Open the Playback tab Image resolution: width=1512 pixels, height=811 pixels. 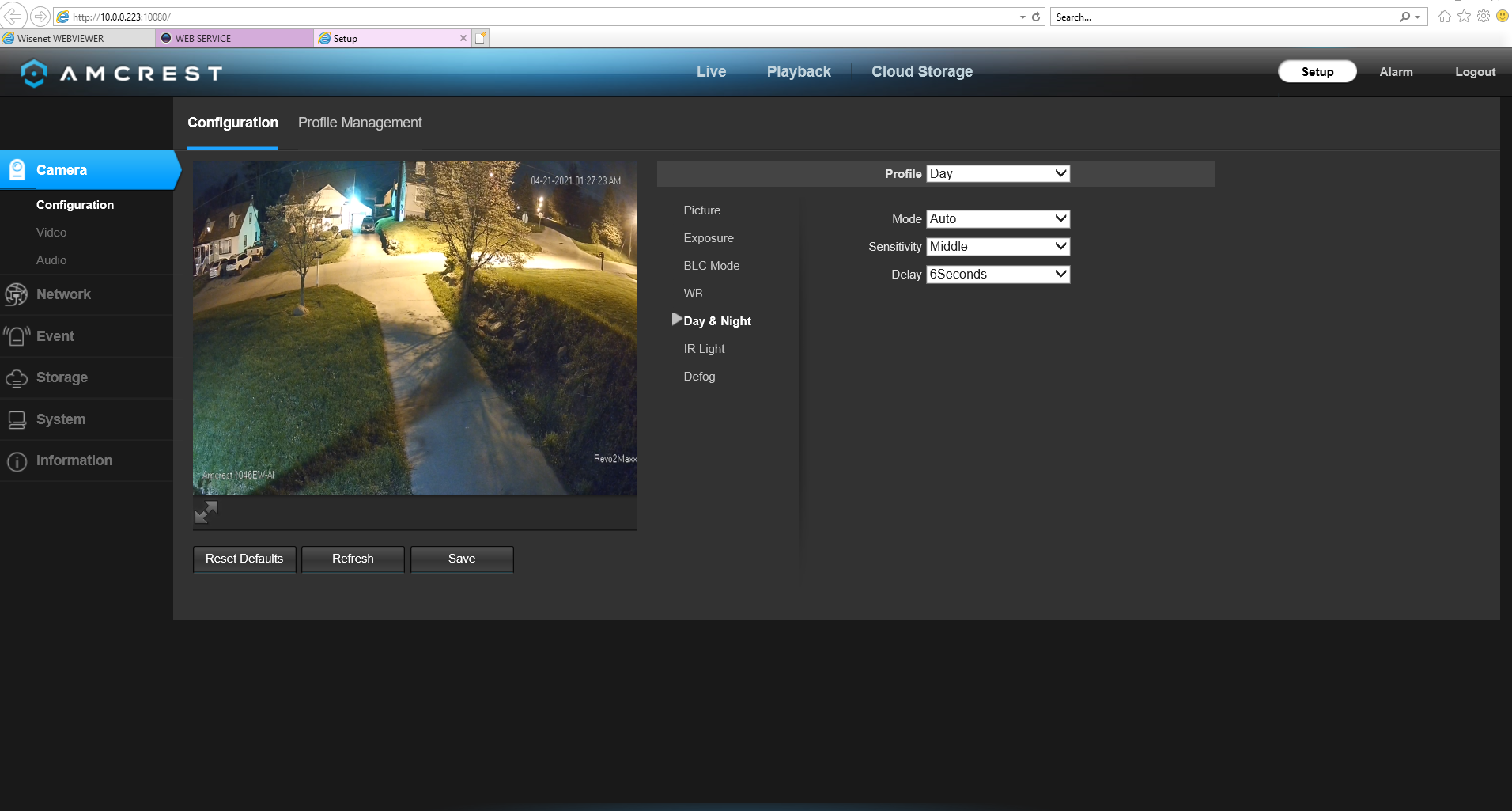point(799,71)
